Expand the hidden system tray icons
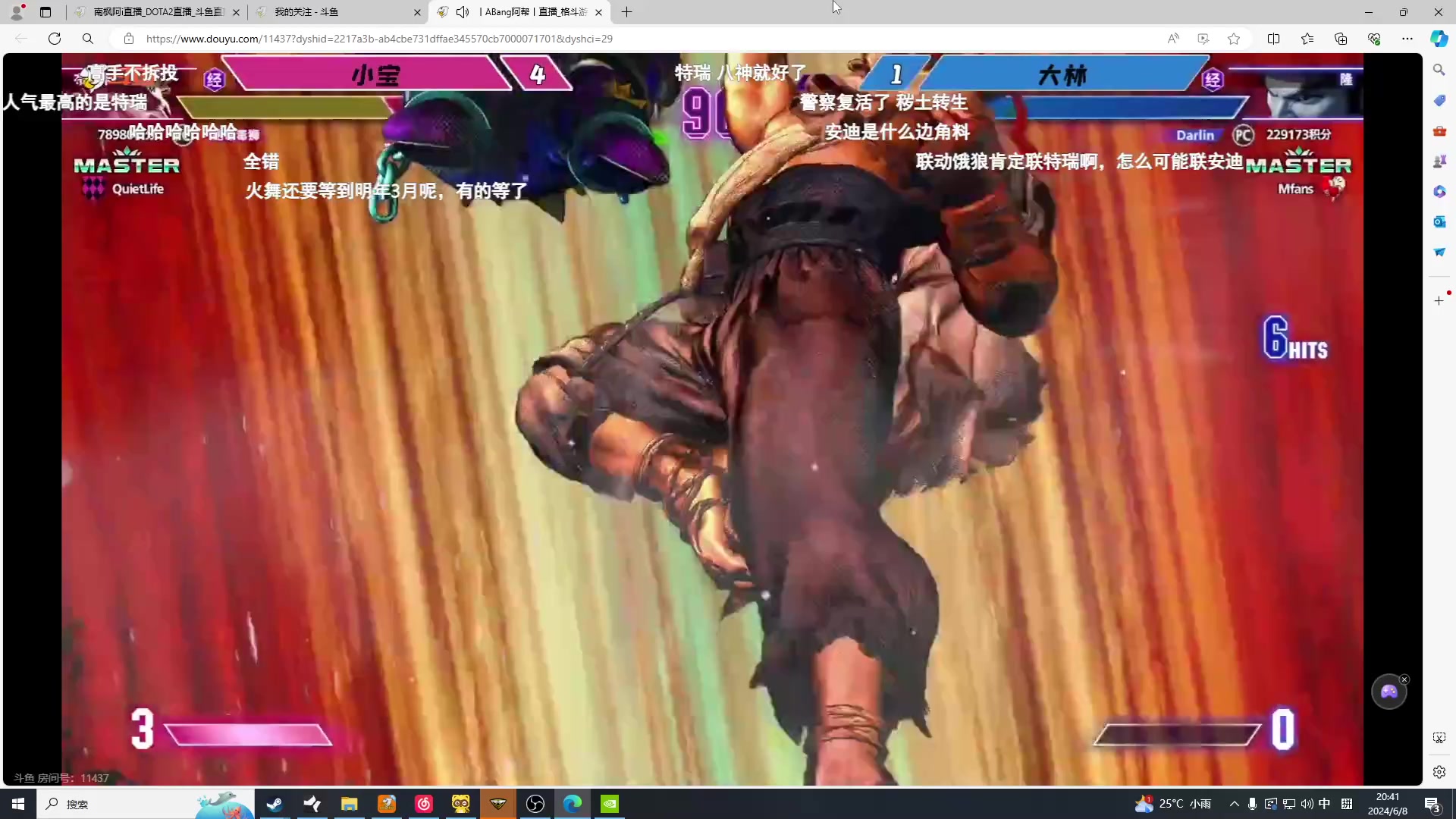1456x819 pixels. pos(1234,804)
